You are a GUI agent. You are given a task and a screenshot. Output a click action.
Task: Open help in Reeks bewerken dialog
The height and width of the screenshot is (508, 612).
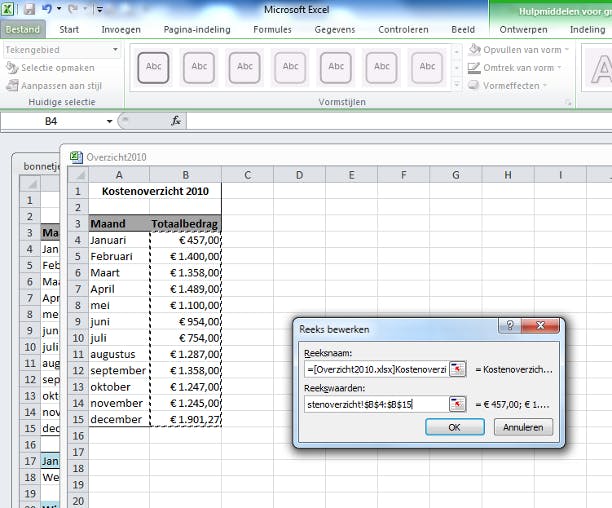click(x=510, y=325)
